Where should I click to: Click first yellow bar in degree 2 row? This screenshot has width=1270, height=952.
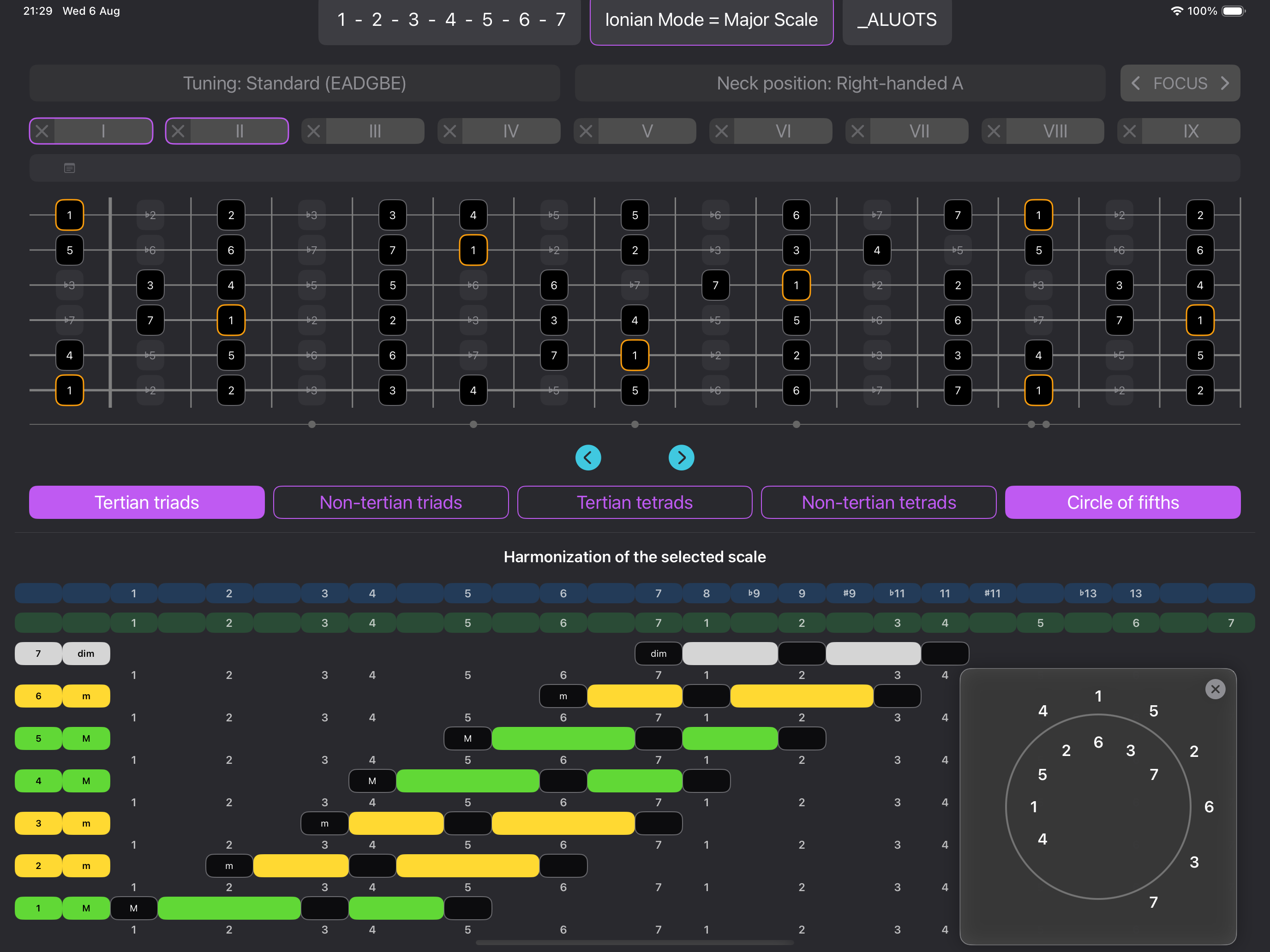coord(301,866)
